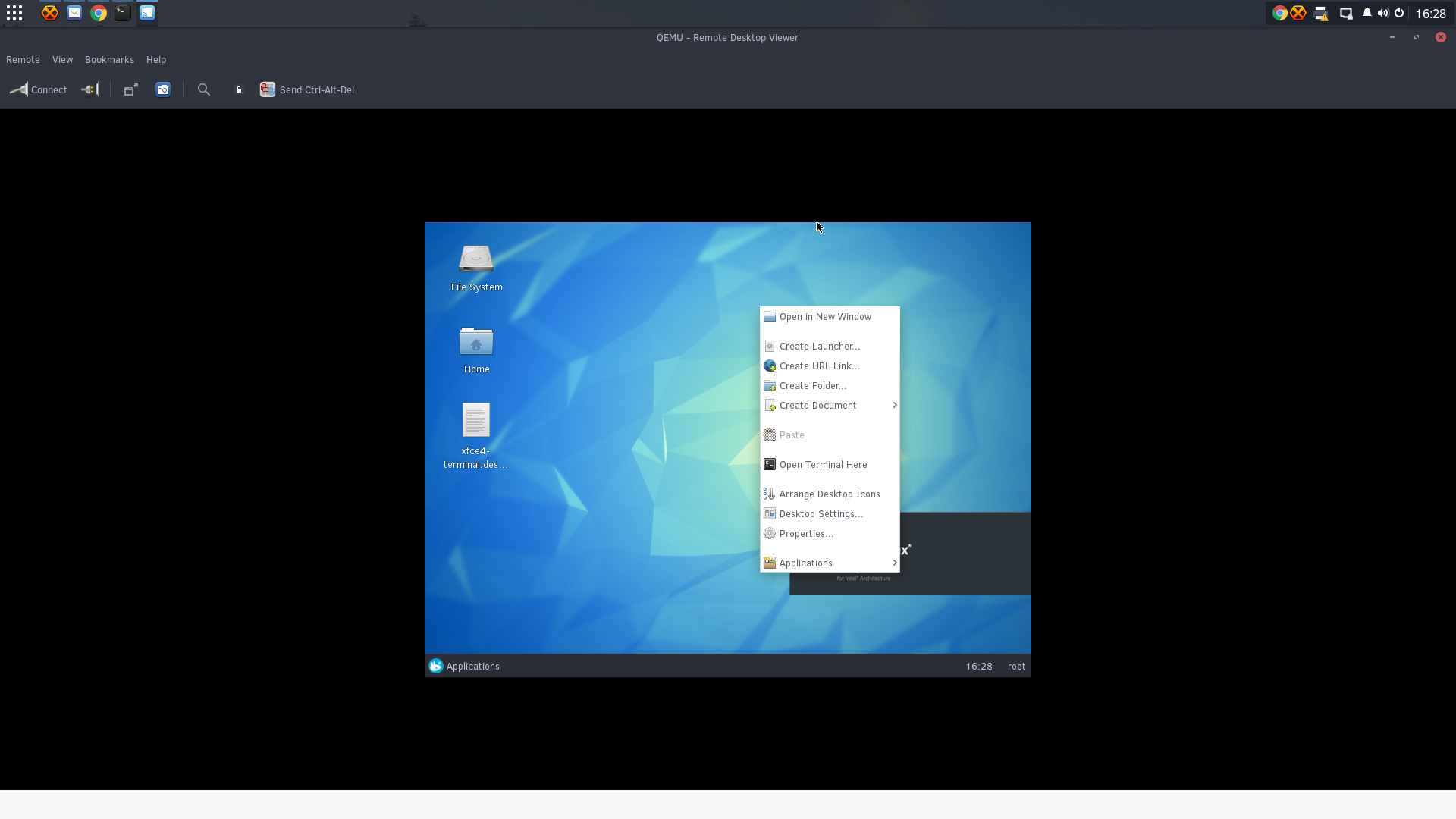Expand the Create Document submenu

coord(830,406)
